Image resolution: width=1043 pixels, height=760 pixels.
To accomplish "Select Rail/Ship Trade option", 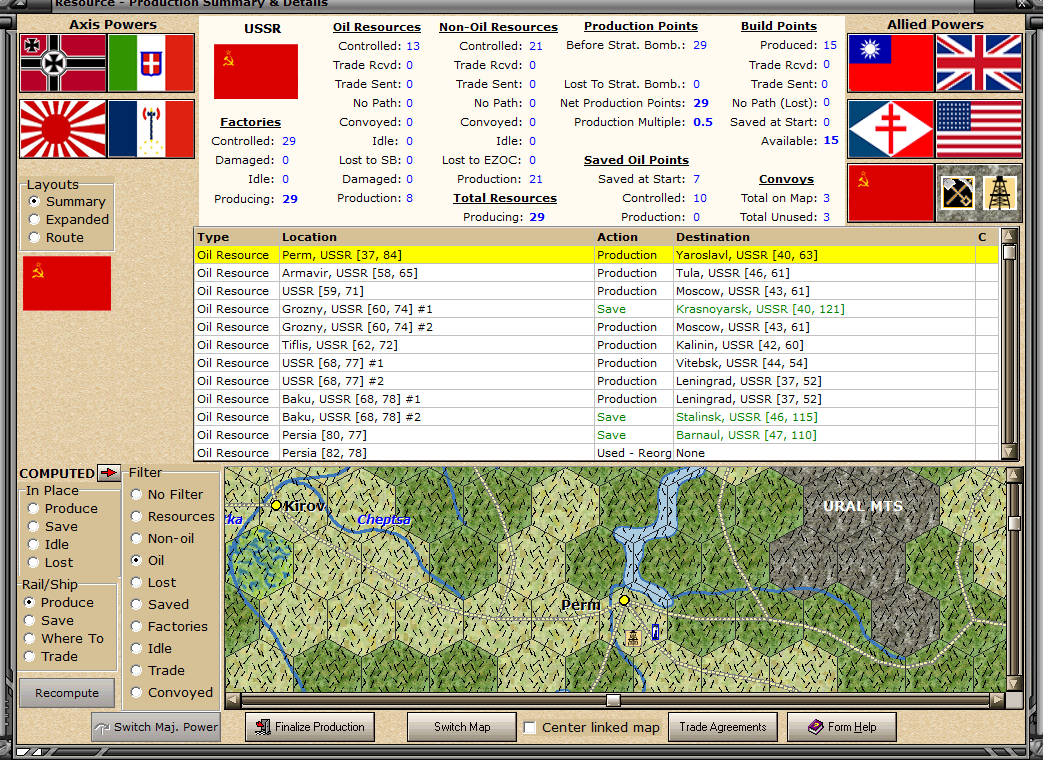I will pos(51,656).
